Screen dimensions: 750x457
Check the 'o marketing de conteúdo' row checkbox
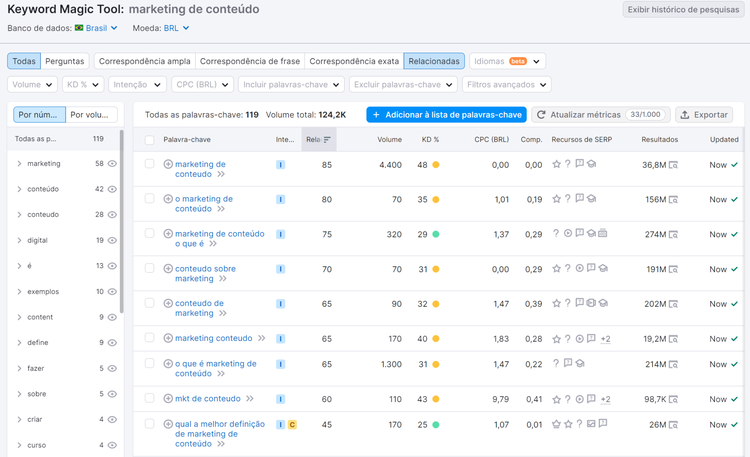click(150, 198)
